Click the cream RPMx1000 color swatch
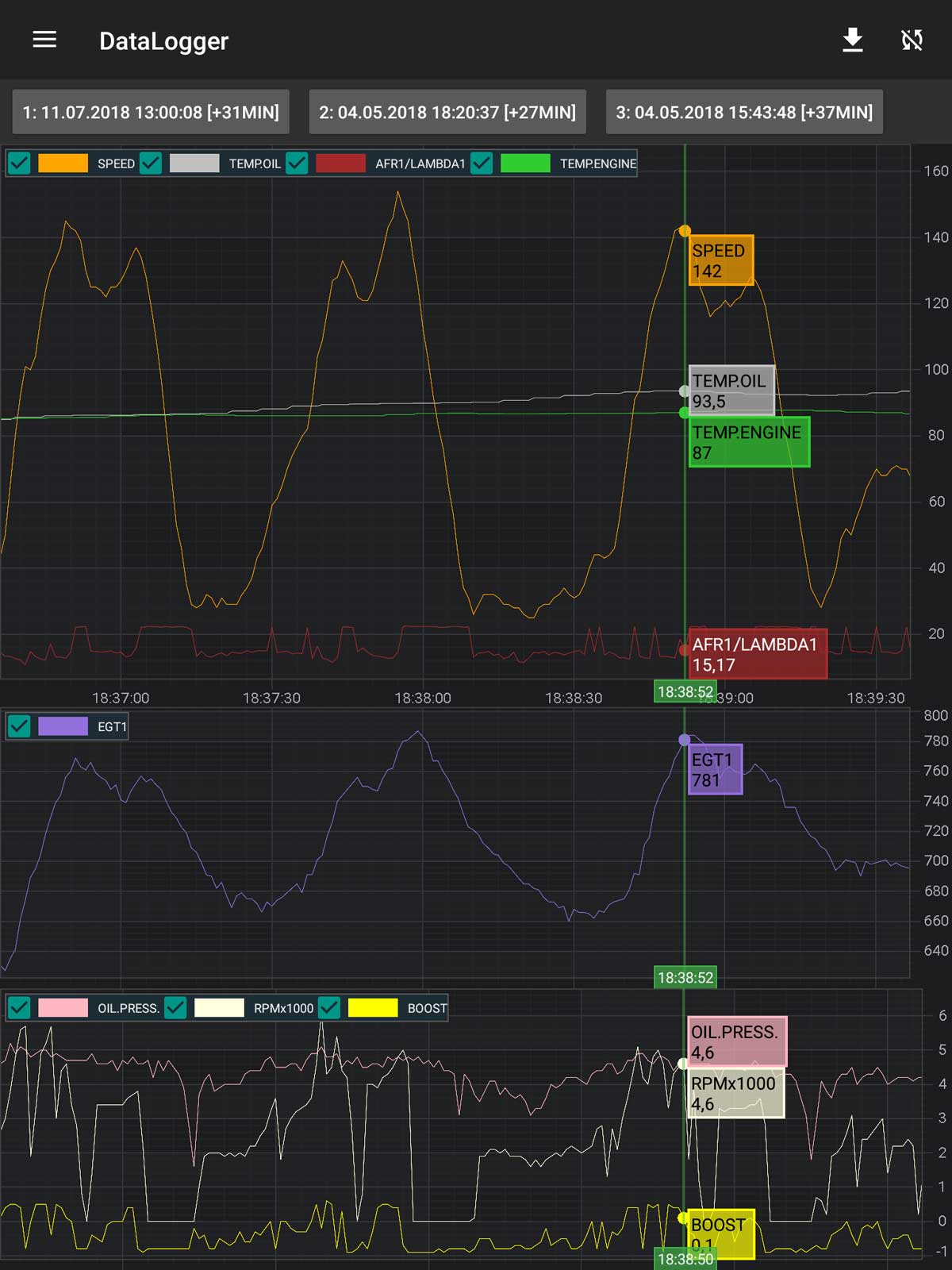This screenshot has width=952, height=1270. [219, 1008]
